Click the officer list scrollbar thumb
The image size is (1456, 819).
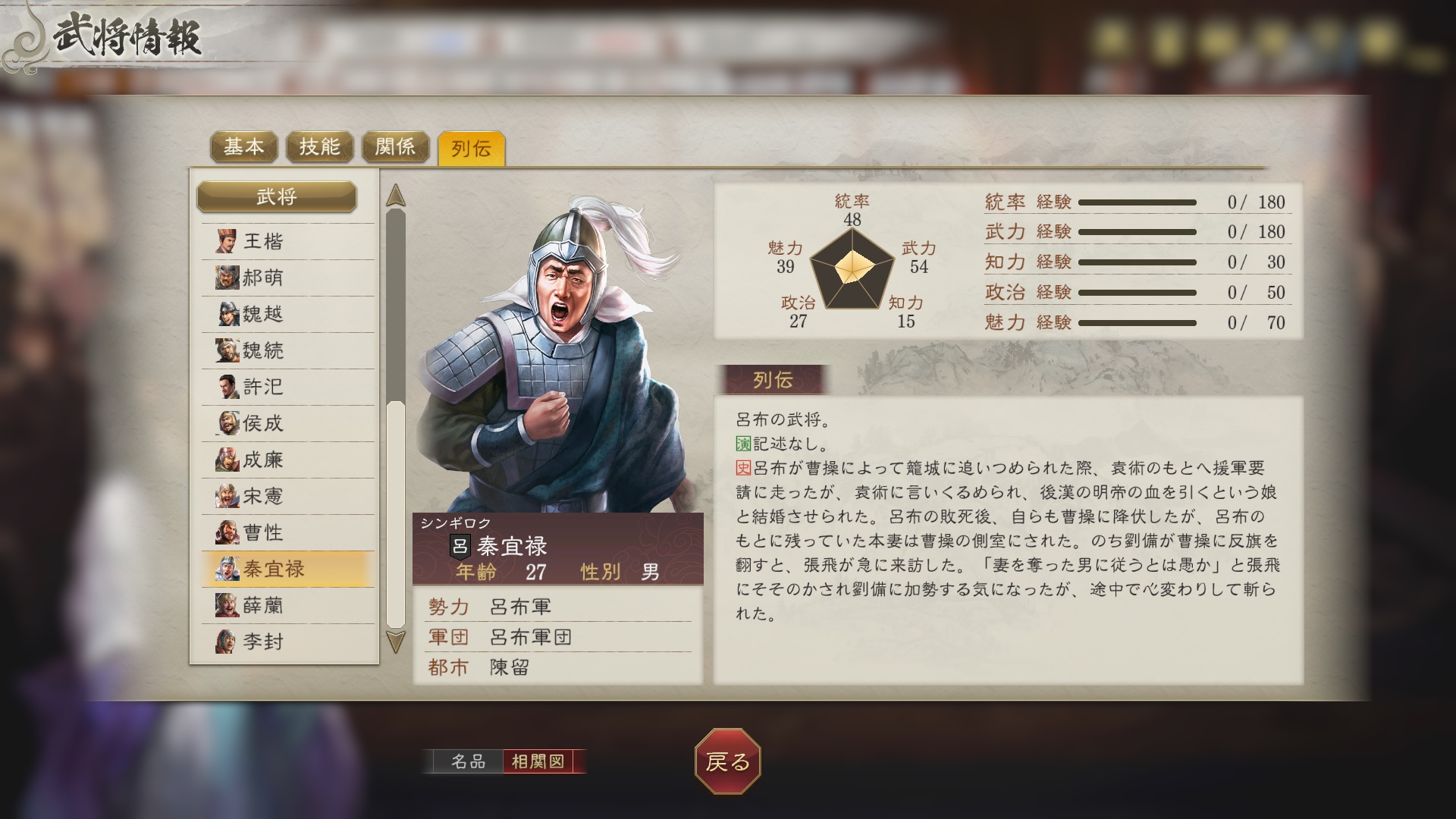[396, 514]
